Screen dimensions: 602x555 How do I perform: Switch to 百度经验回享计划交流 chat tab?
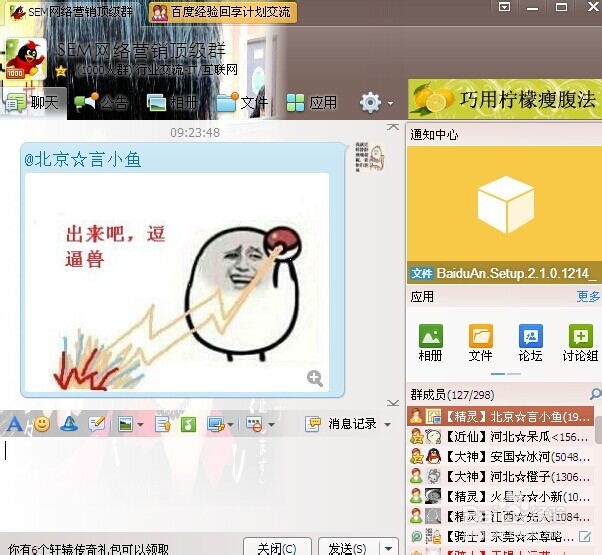click(x=223, y=12)
